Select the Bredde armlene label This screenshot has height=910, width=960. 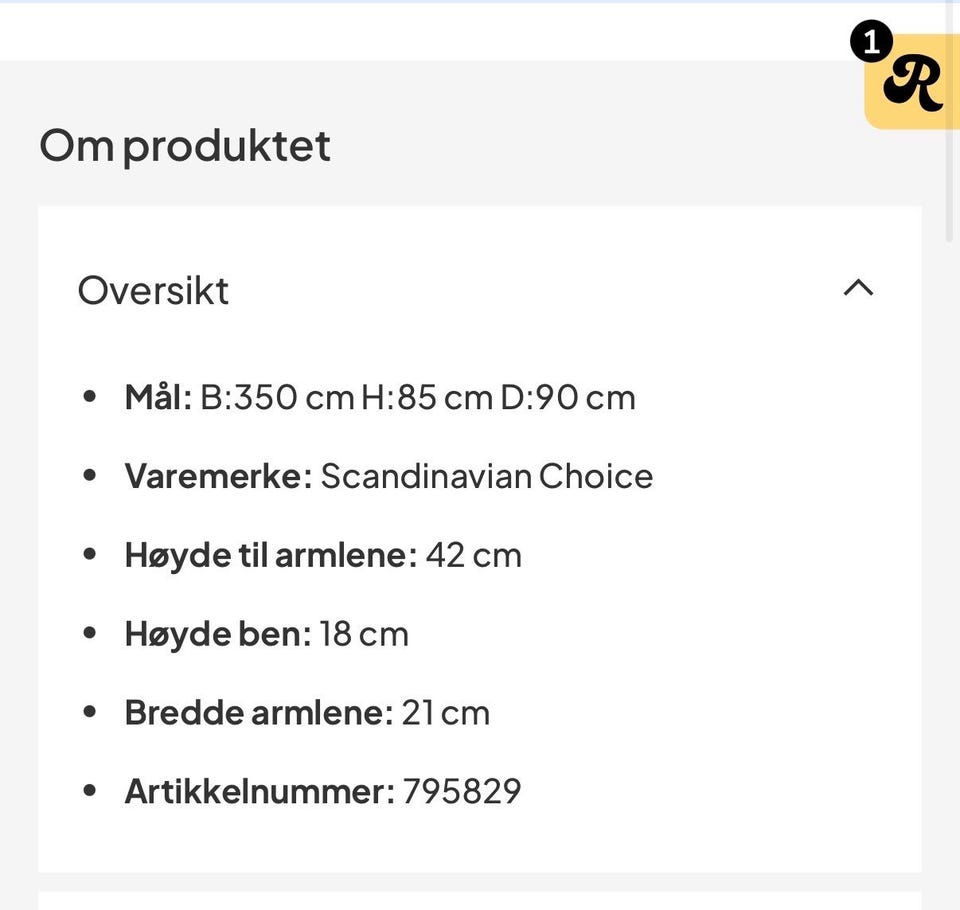click(x=258, y=713)
